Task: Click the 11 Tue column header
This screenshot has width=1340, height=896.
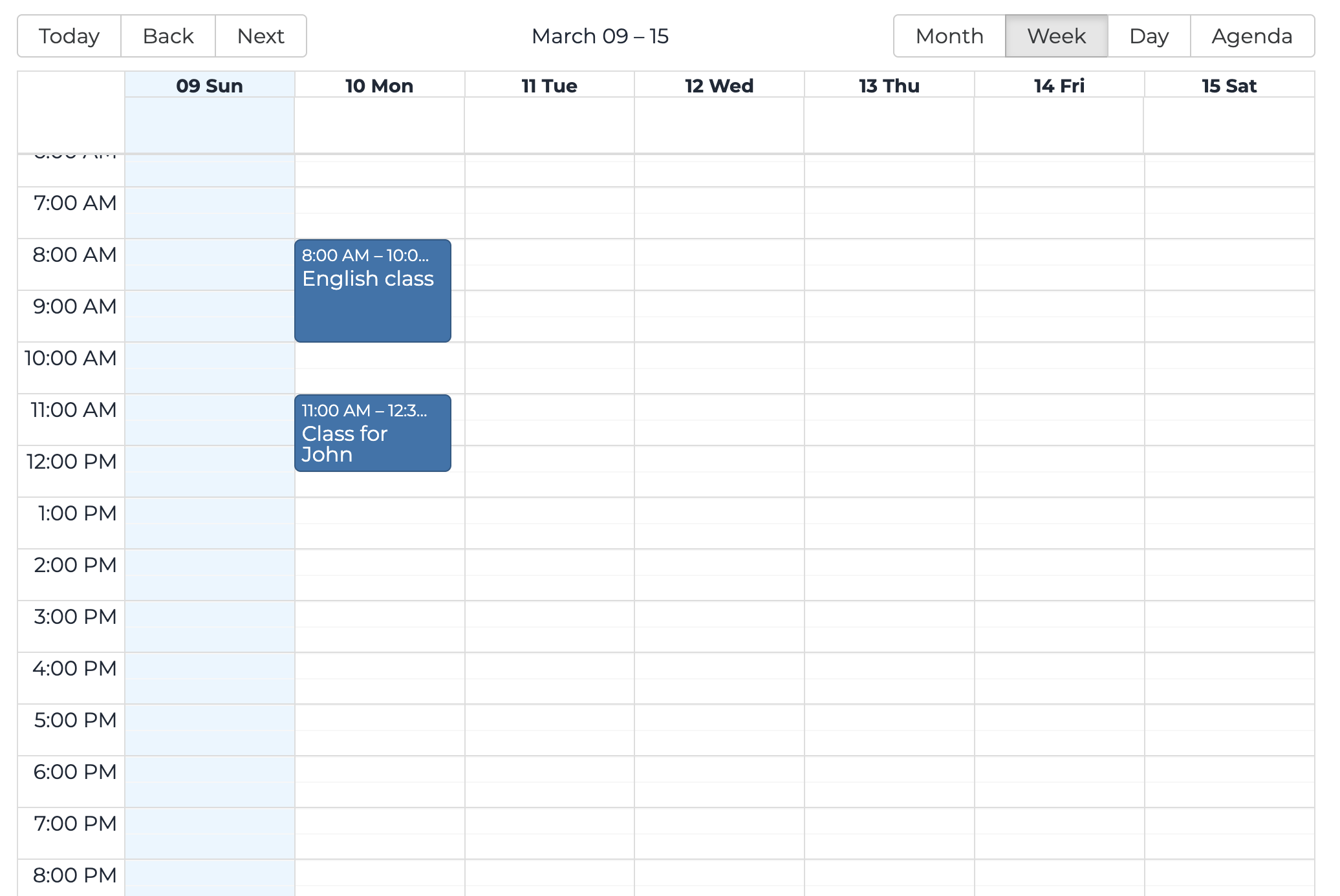Action: (x=549, y=86)
